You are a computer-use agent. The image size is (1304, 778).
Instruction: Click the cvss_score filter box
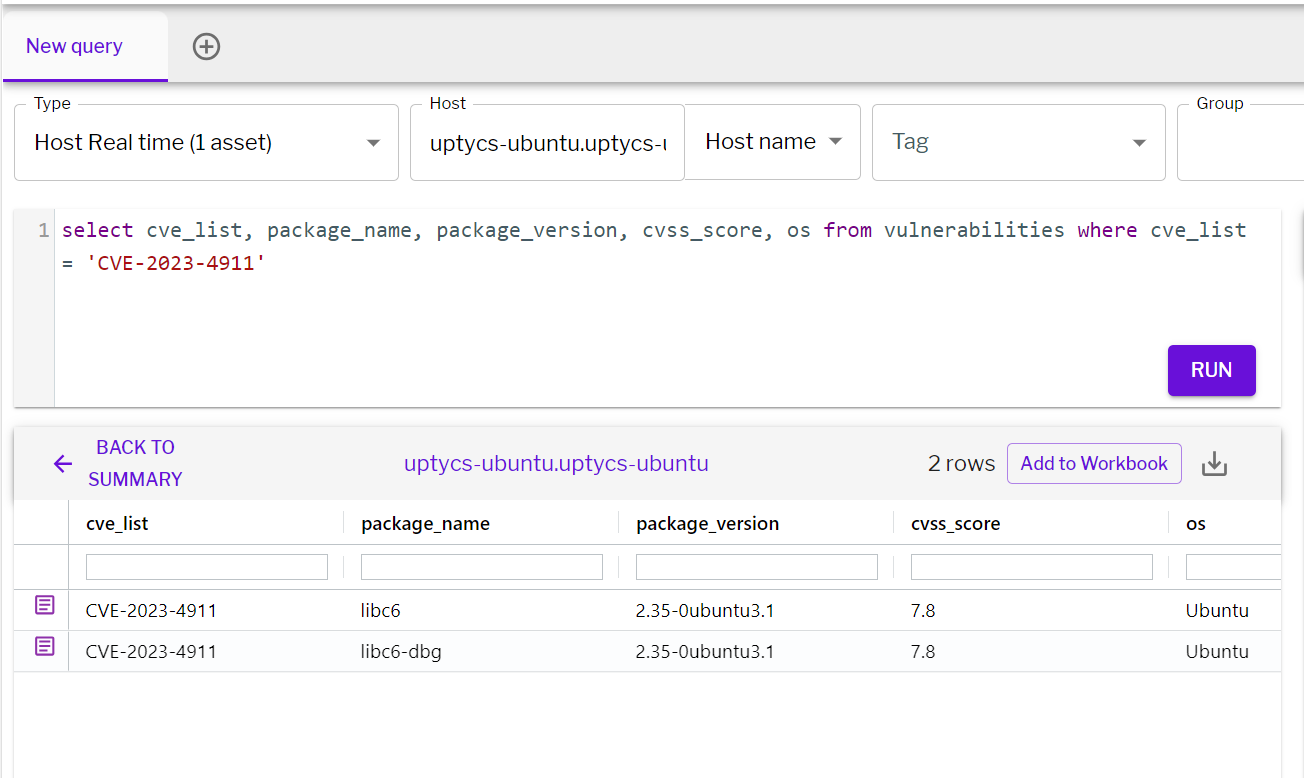tap(1031, 566)
